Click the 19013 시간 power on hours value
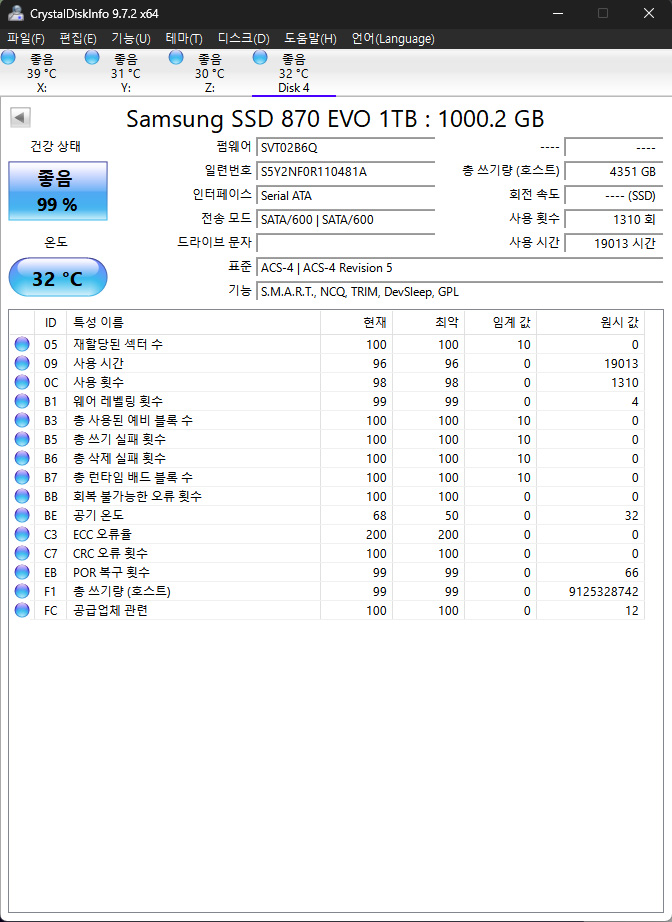 (614, 243)
